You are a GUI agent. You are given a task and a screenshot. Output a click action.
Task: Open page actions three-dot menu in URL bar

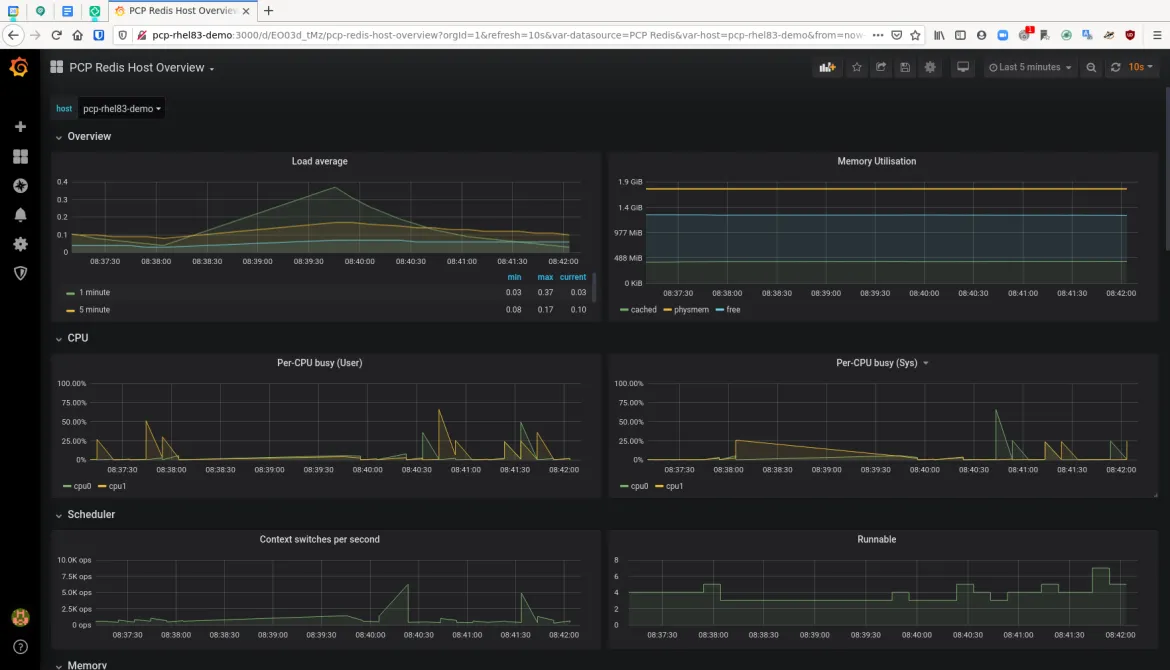point(878,35)
